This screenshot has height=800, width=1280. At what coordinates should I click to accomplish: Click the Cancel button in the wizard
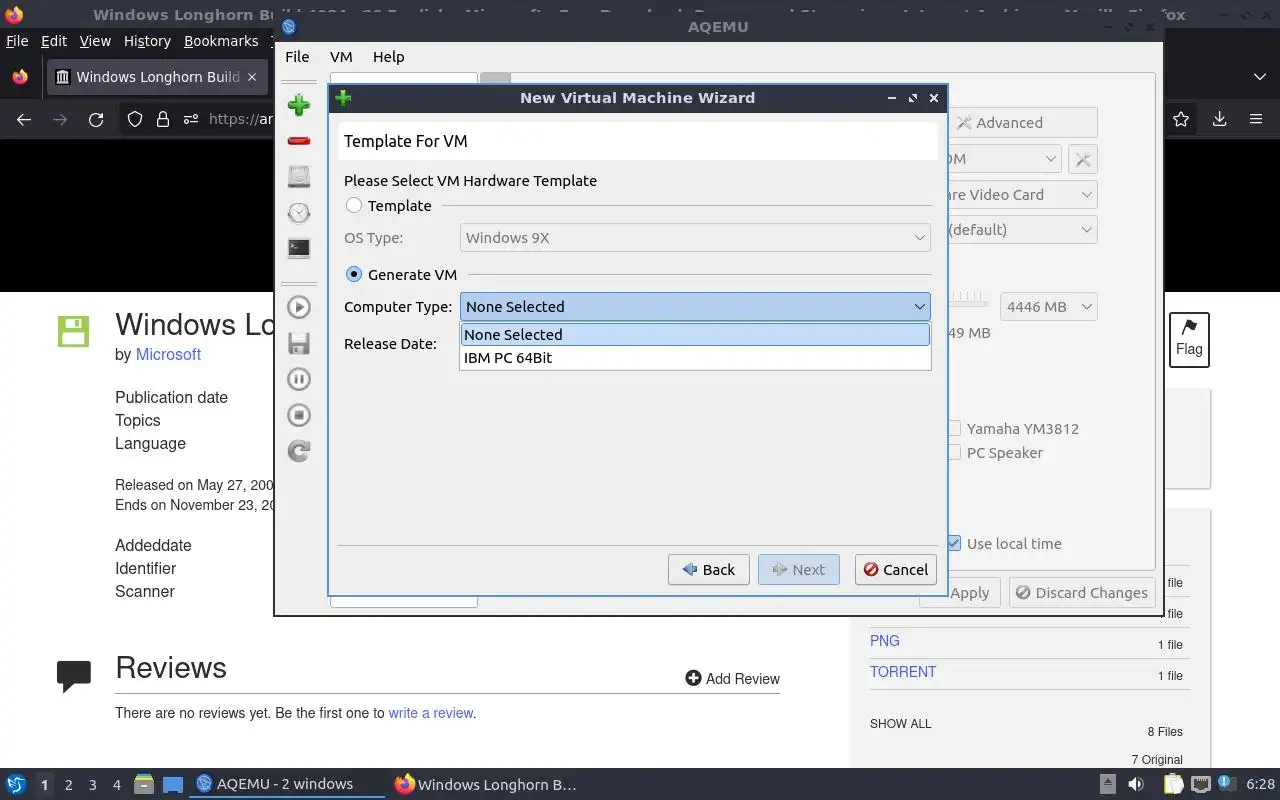896,569
